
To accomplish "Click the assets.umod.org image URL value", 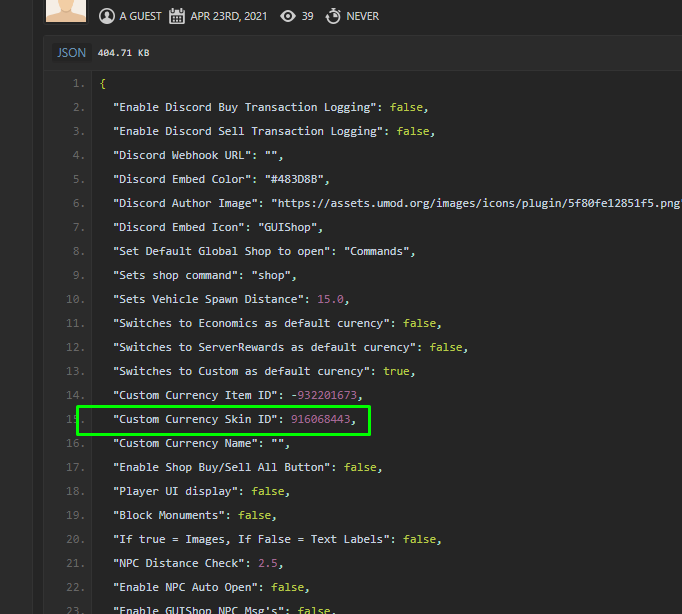I will [x=476, y=203].
